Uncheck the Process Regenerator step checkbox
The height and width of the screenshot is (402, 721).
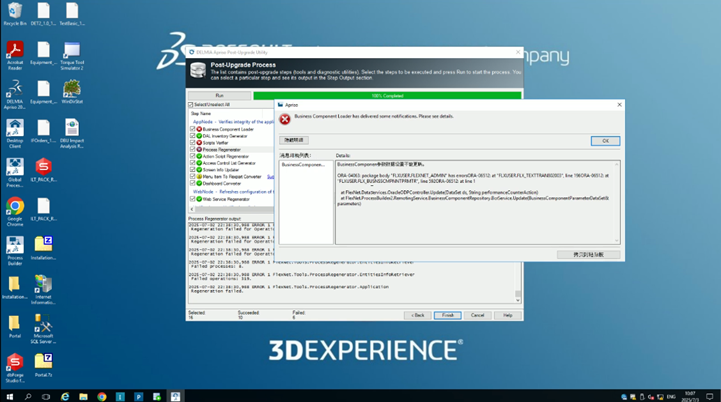[193, 149]
